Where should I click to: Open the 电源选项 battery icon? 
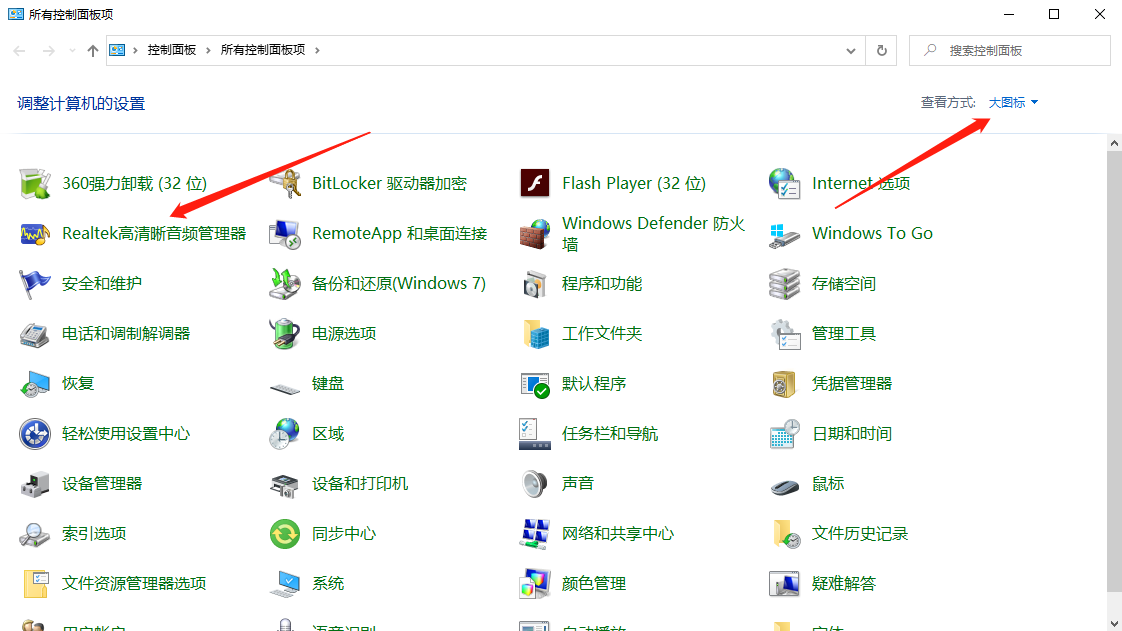tap(285, 334)
